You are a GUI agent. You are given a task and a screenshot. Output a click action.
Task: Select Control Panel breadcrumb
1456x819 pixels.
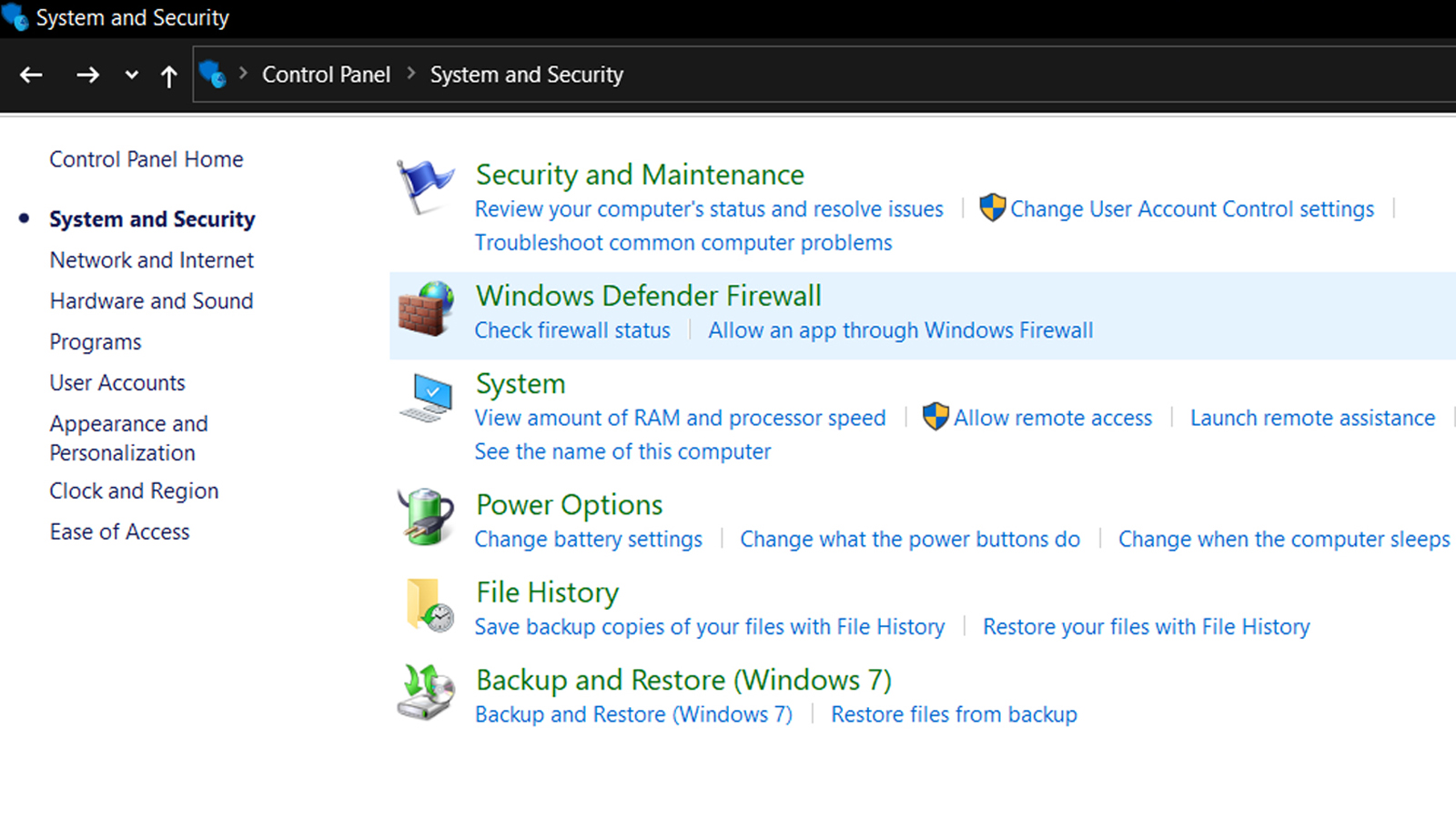click(326, 75)
